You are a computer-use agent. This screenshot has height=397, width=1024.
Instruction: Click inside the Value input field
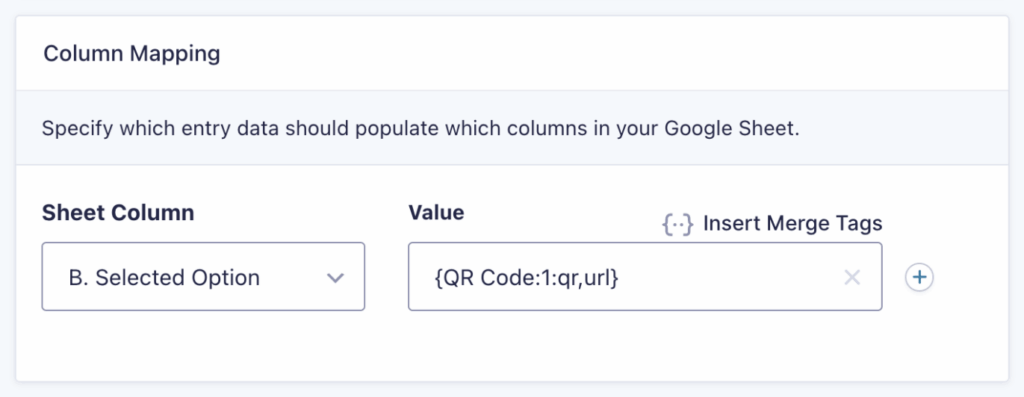pyautogui.click(x=645, y=277)
